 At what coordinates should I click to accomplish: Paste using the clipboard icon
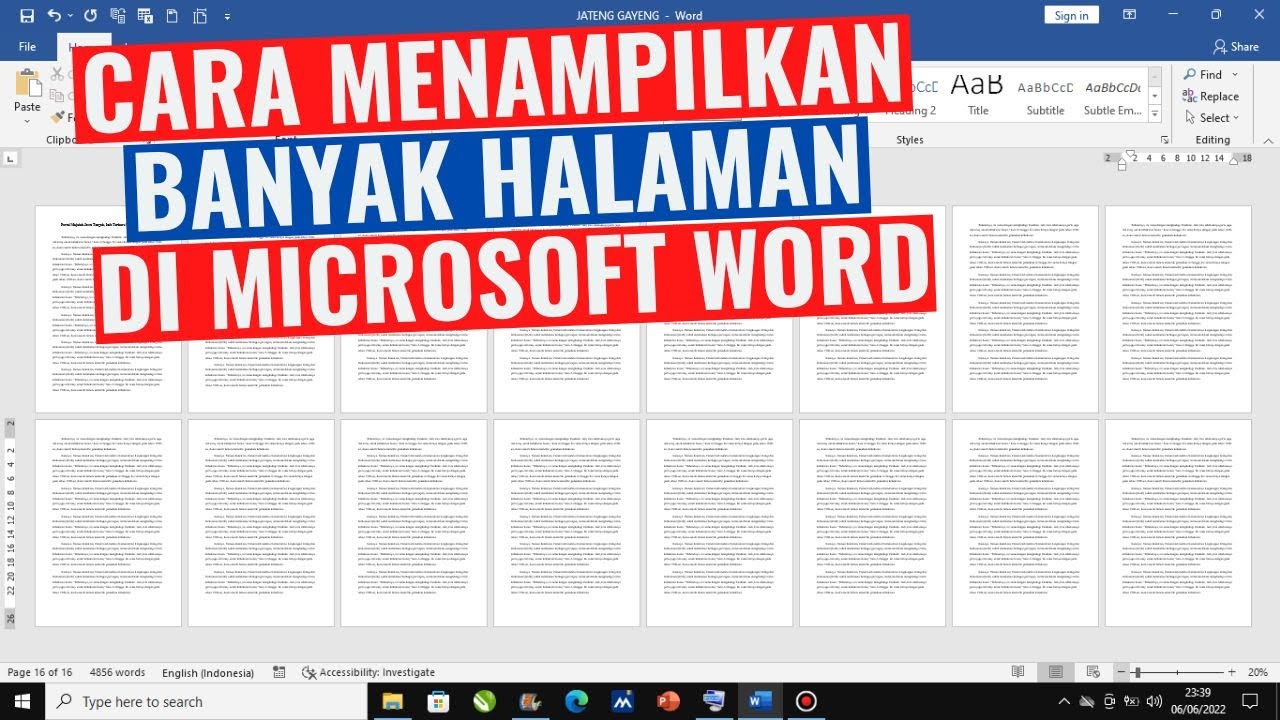pos(27,83)
